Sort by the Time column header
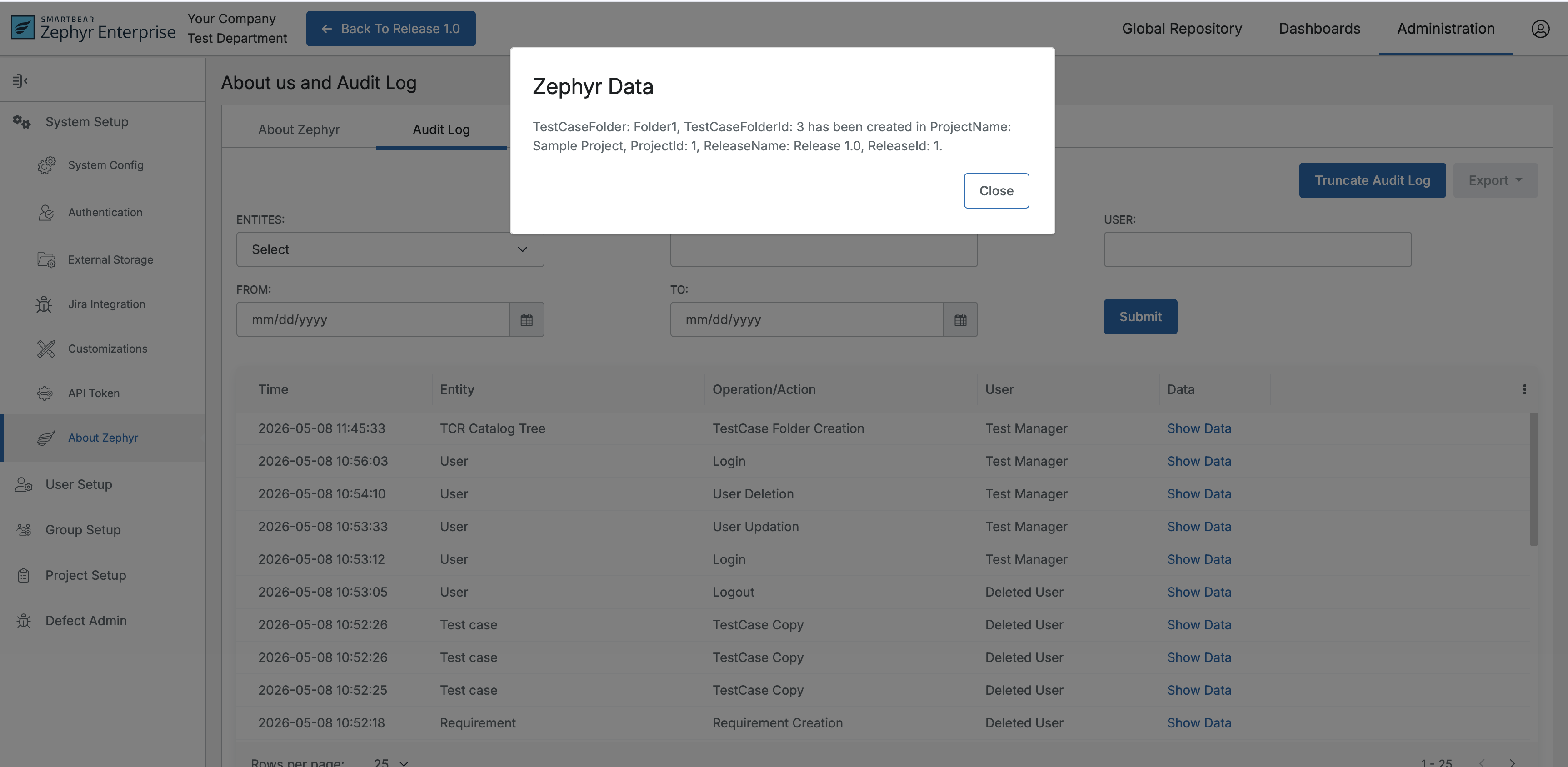1568x767 pixels. click(x=273, y=389)
